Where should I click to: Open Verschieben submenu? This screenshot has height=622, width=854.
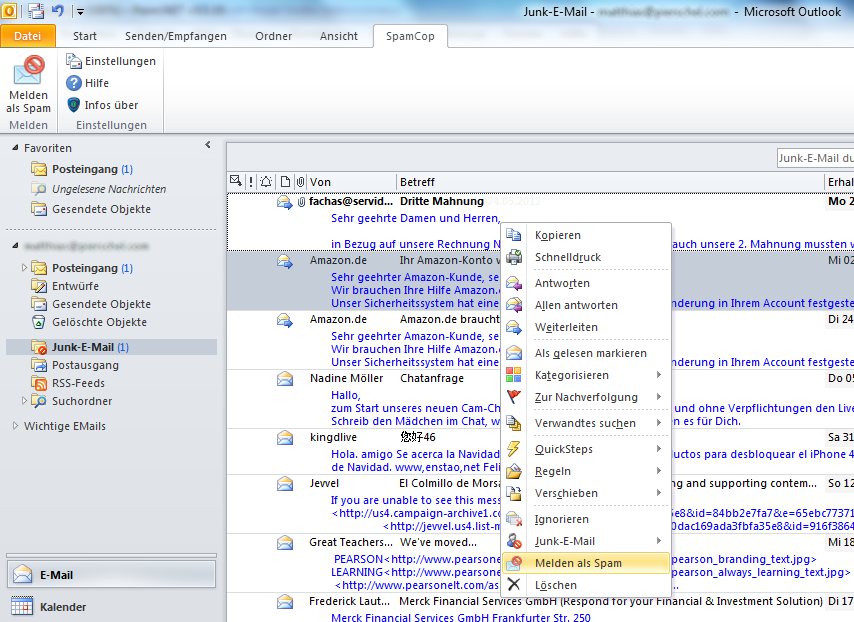pos(585,493)
